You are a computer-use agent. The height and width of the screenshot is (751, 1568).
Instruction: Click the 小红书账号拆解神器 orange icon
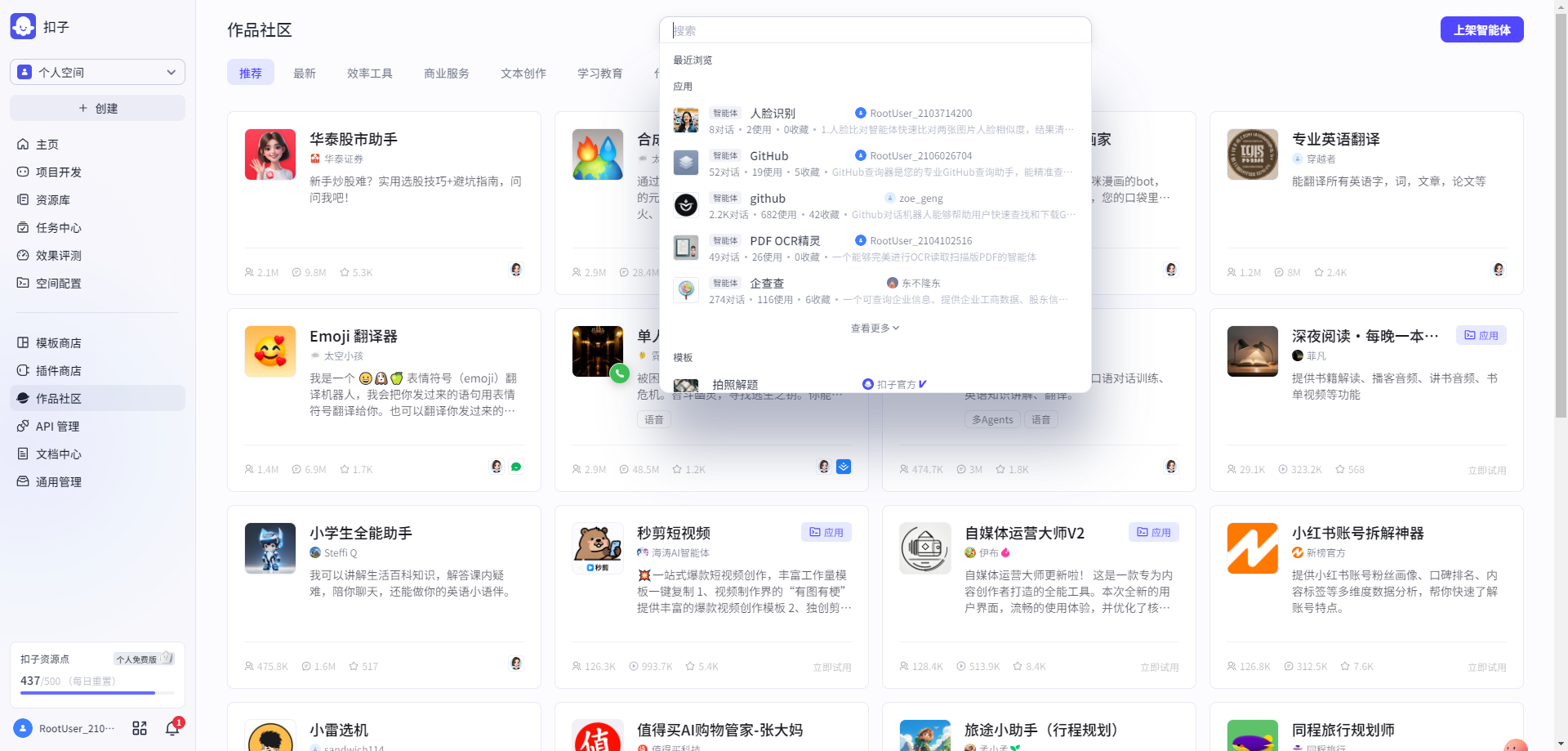[x=1253, y=548]
